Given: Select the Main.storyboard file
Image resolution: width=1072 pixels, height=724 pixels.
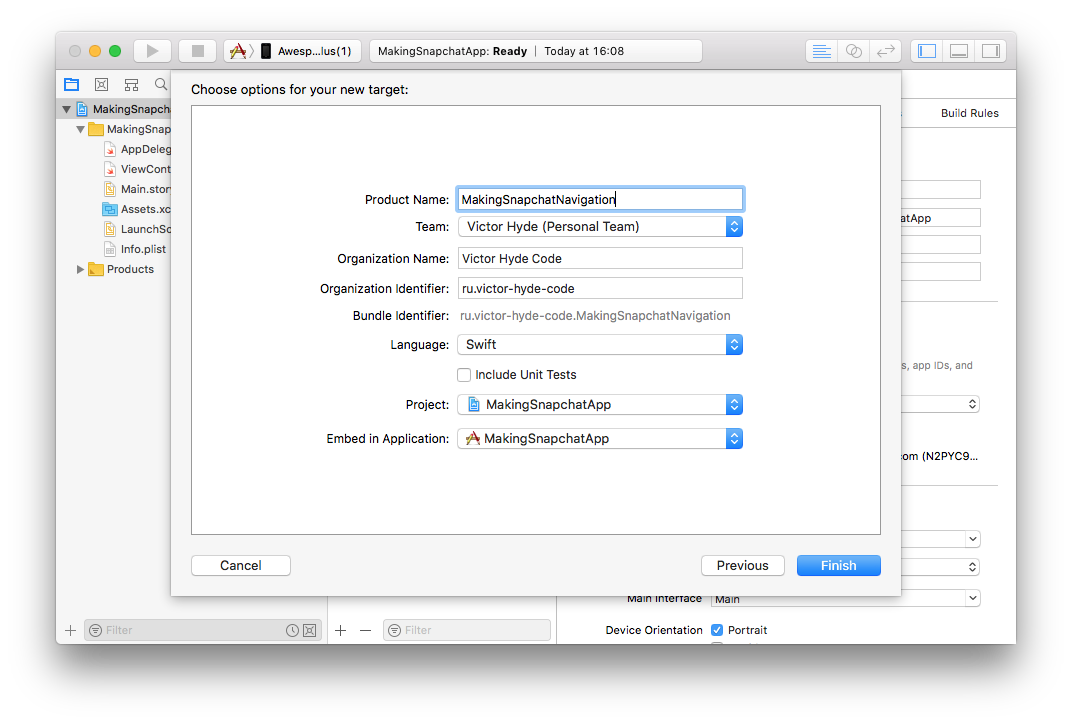Looking at the screenshot, I should 137,189.
